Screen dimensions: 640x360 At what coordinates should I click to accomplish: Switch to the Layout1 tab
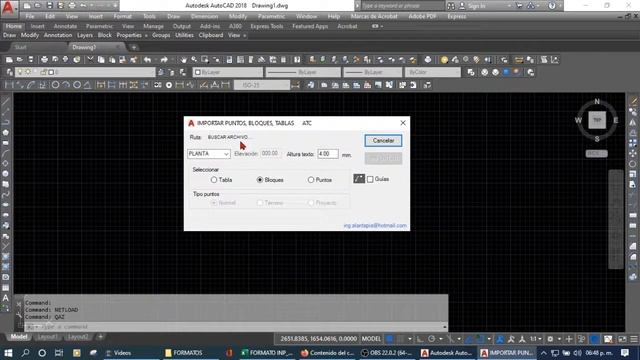(47, 337)
